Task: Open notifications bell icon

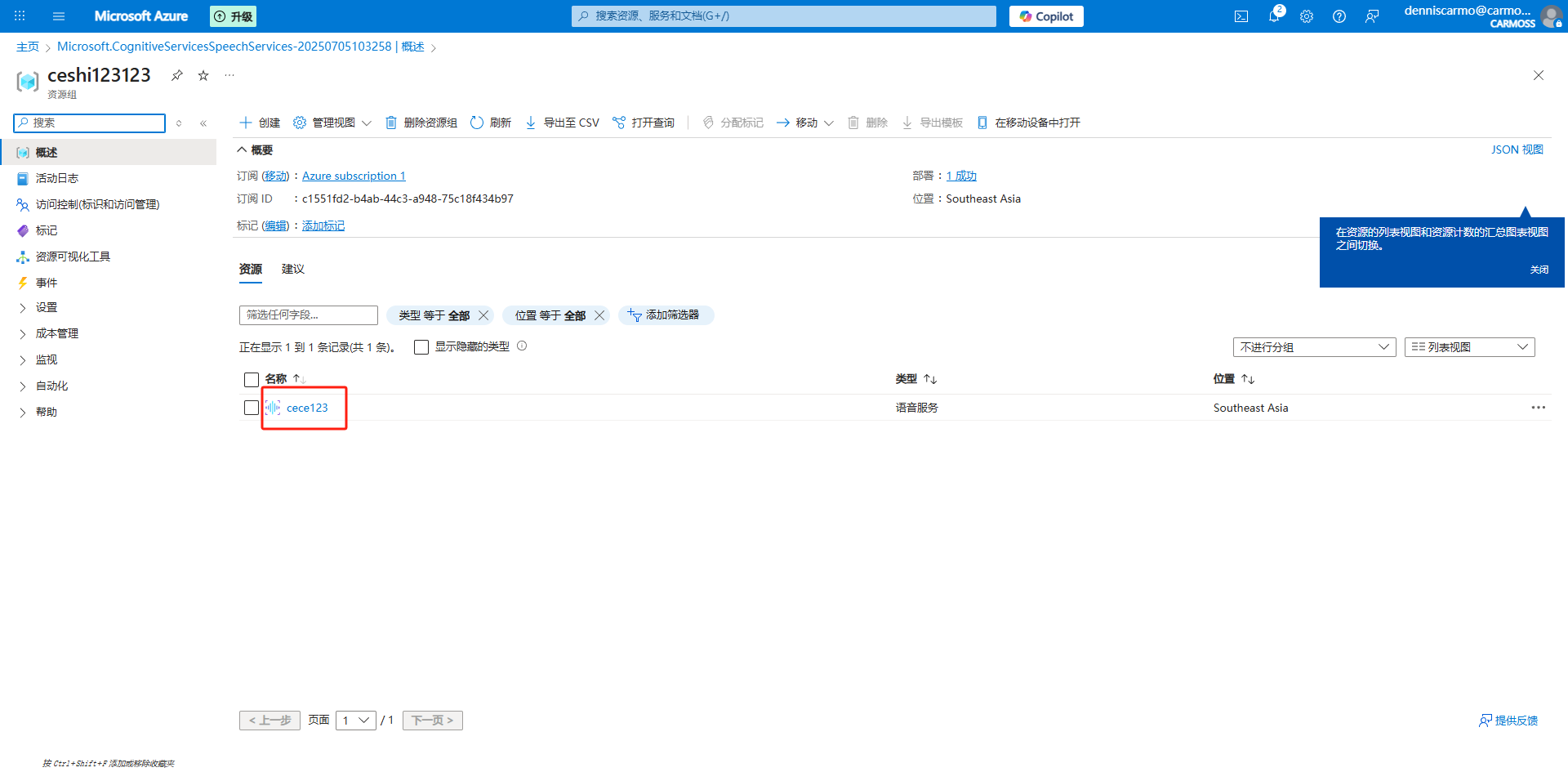Action: coord(1274,16)
